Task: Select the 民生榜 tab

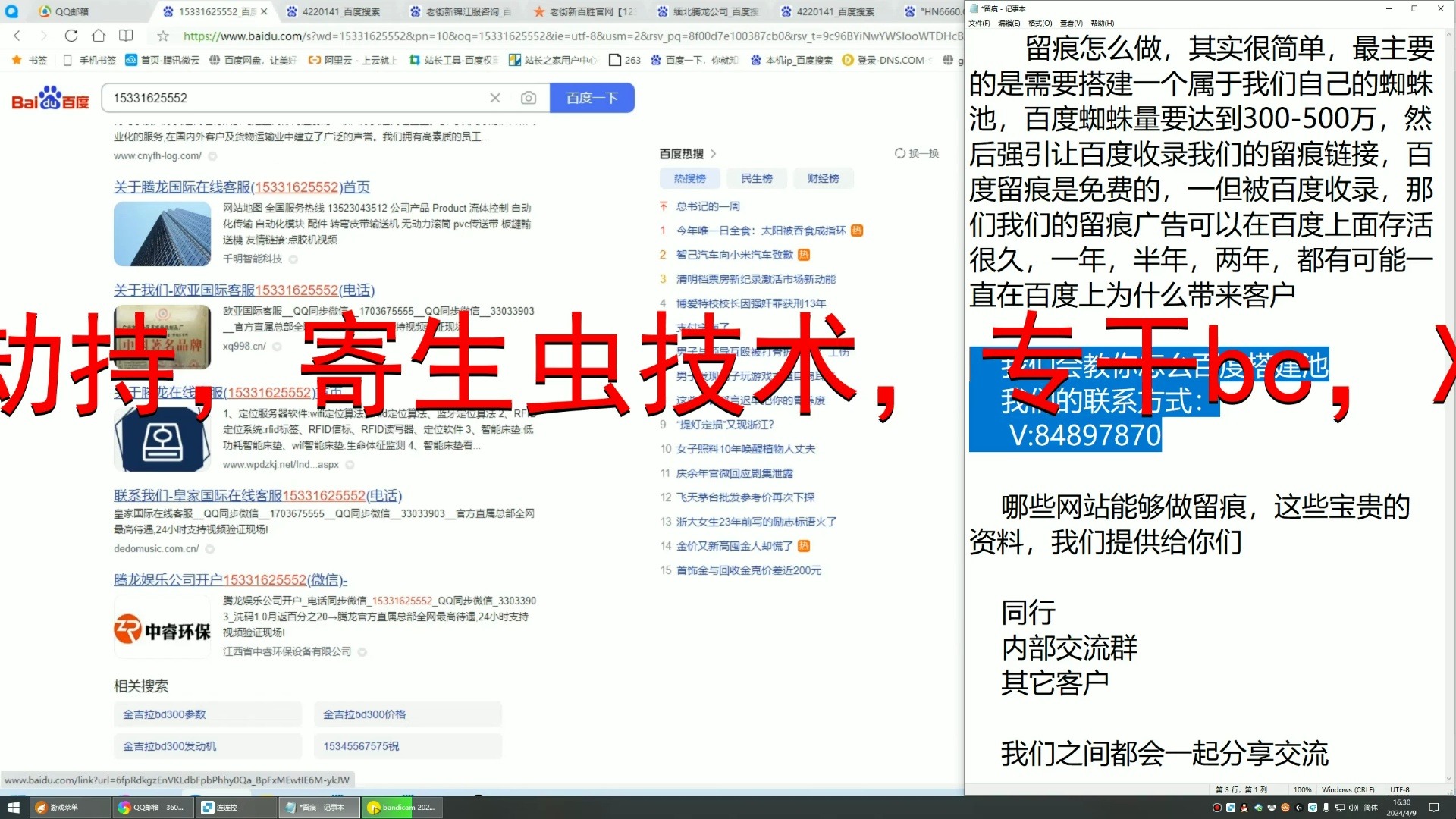Action: click(x=756, y=178)
